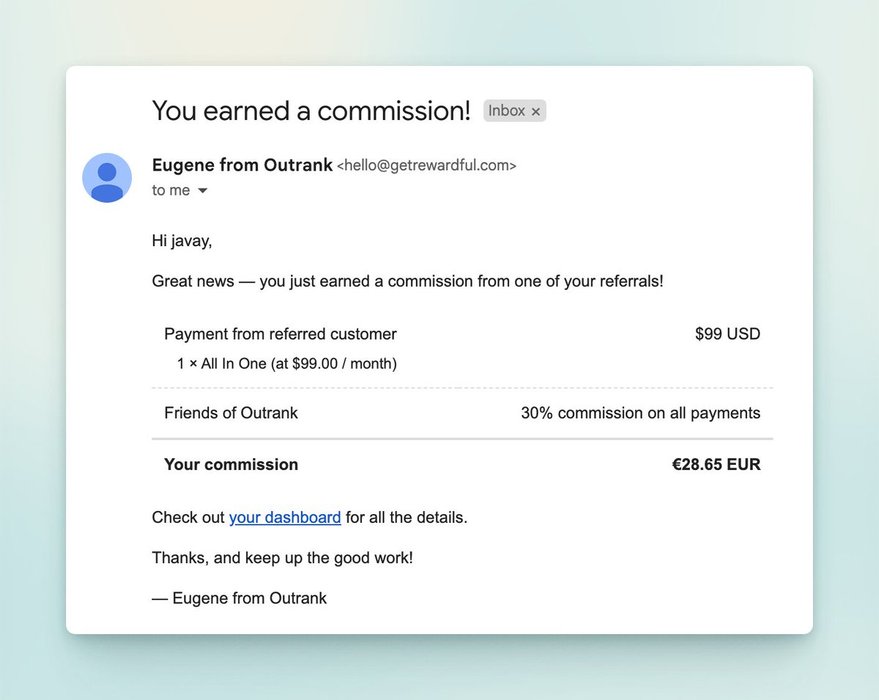Open the "your dashboard" link
The height and width of the screenshot is (700, 879).
[x=285, y=517]
